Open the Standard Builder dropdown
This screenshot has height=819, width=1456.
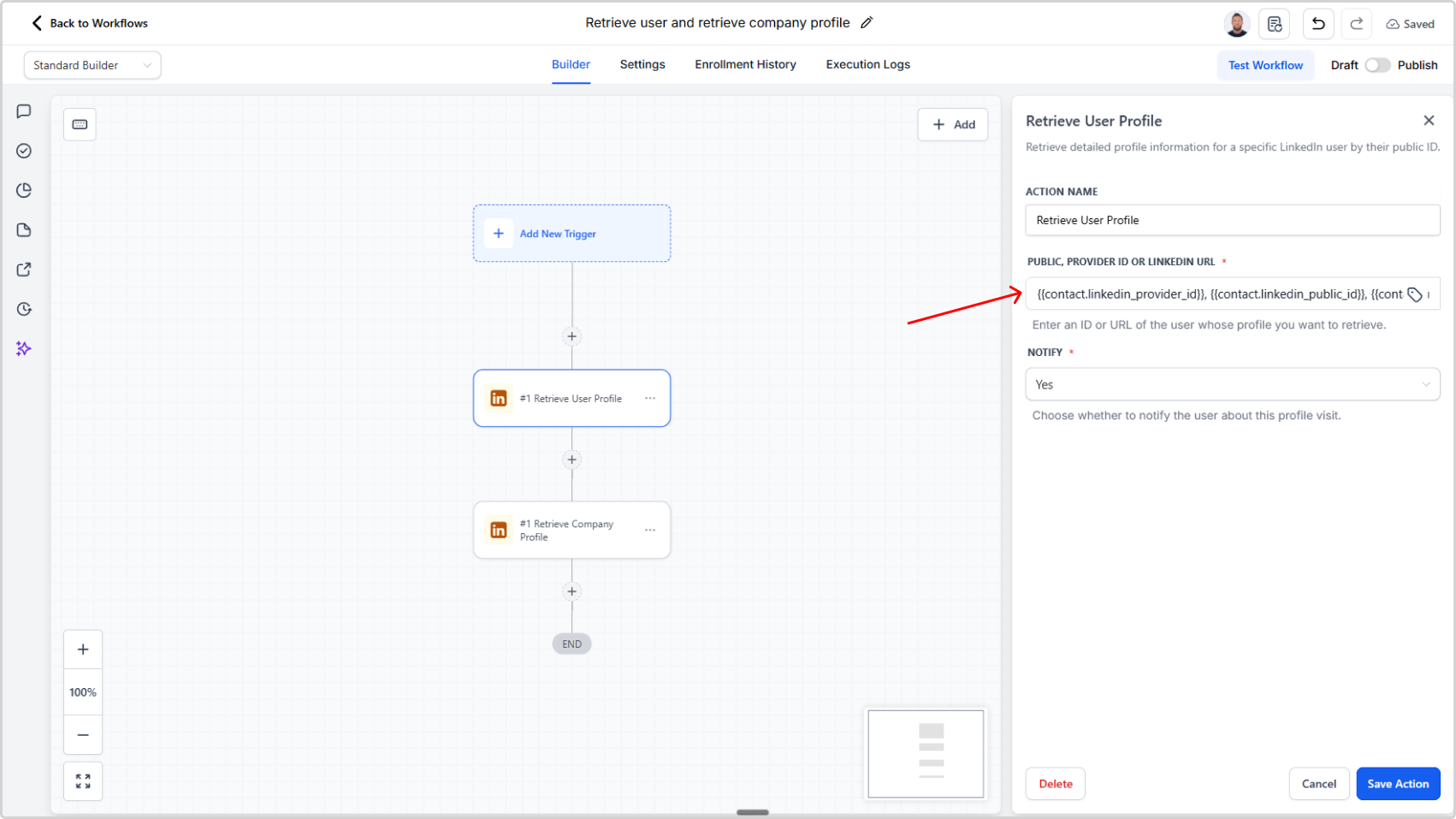[x=92, y=64]
